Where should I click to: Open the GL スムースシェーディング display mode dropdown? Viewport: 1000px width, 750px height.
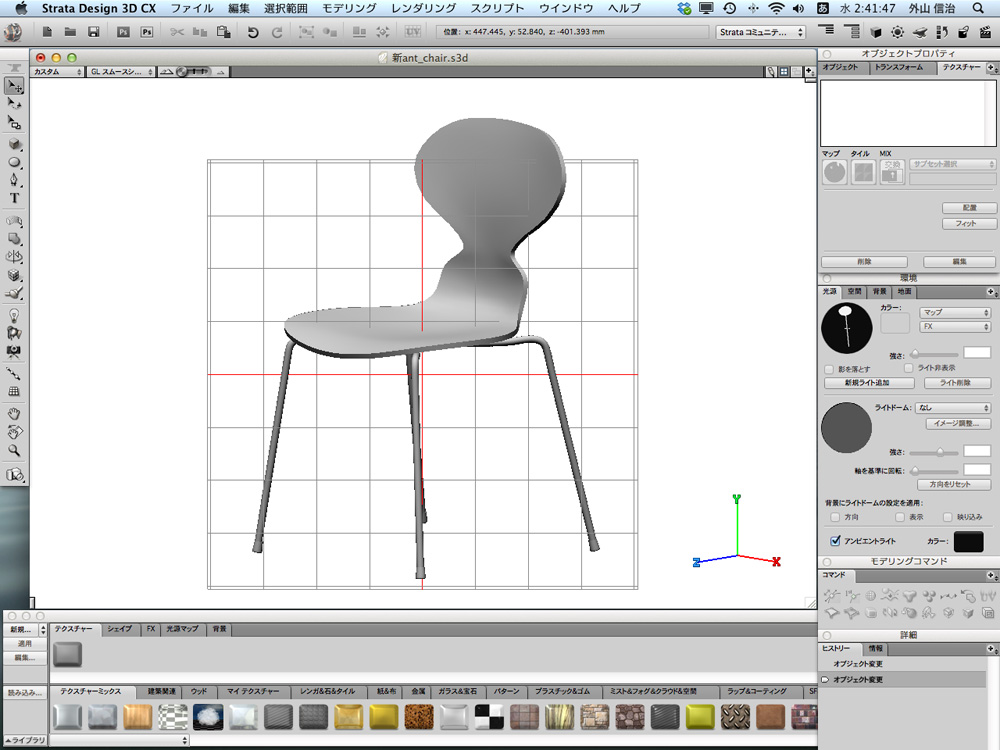(121, 72)
